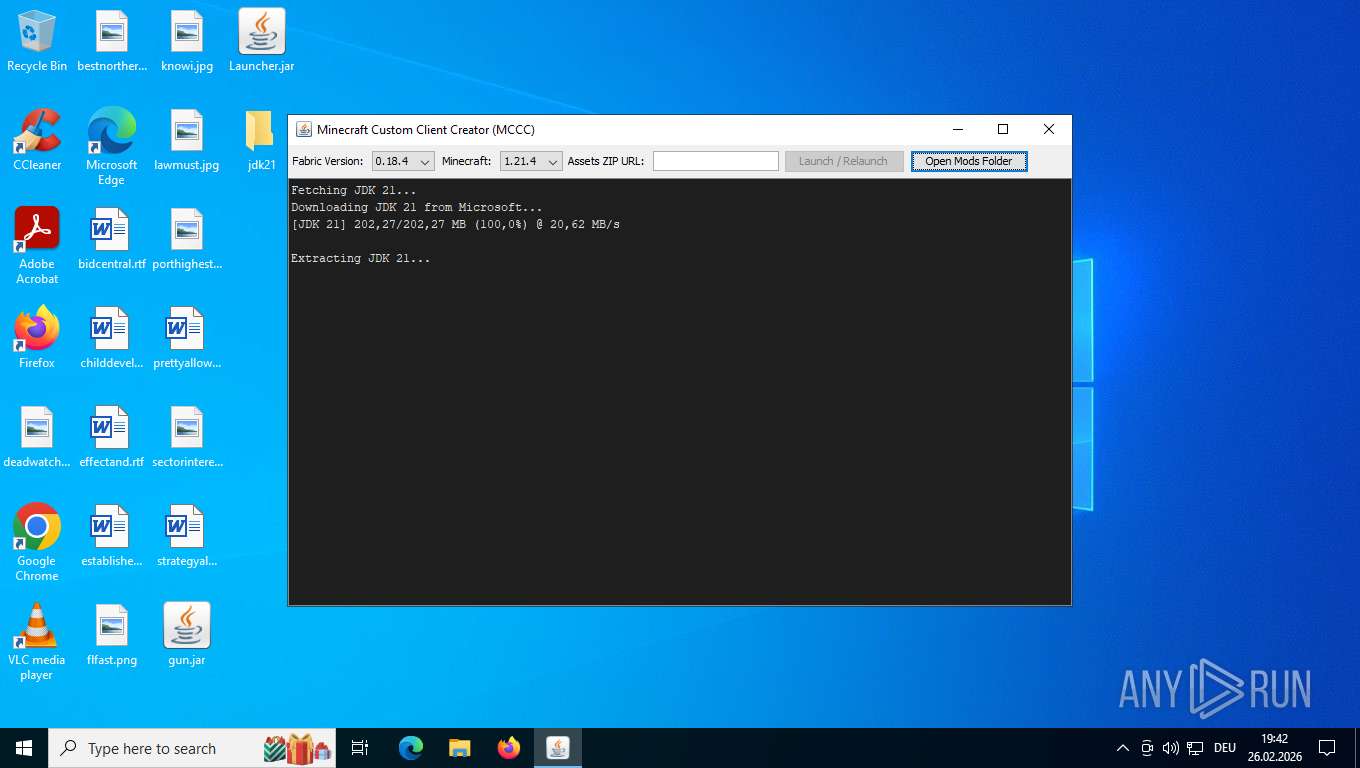This screenshot has width=1360, height=768.
Task: Click the 'Fetching JDK 21...' log line
Action: [x=353, y=190]
